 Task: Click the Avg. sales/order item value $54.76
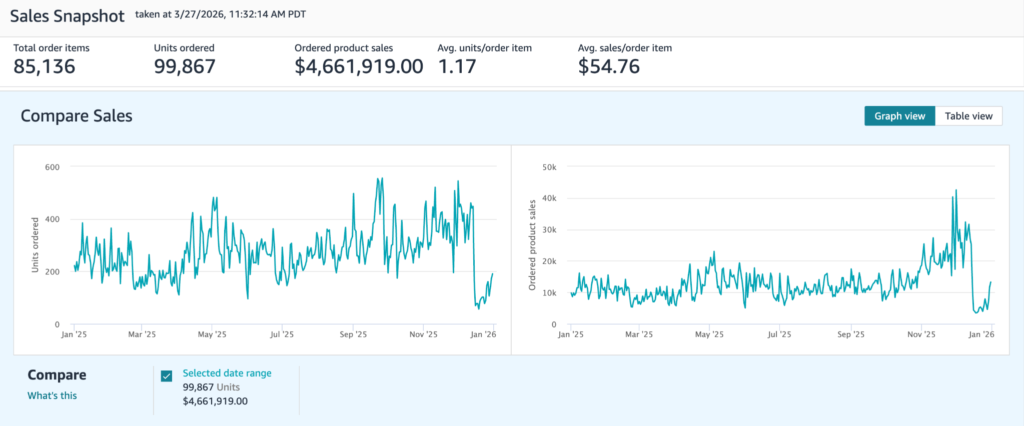[x=610, y=67]
